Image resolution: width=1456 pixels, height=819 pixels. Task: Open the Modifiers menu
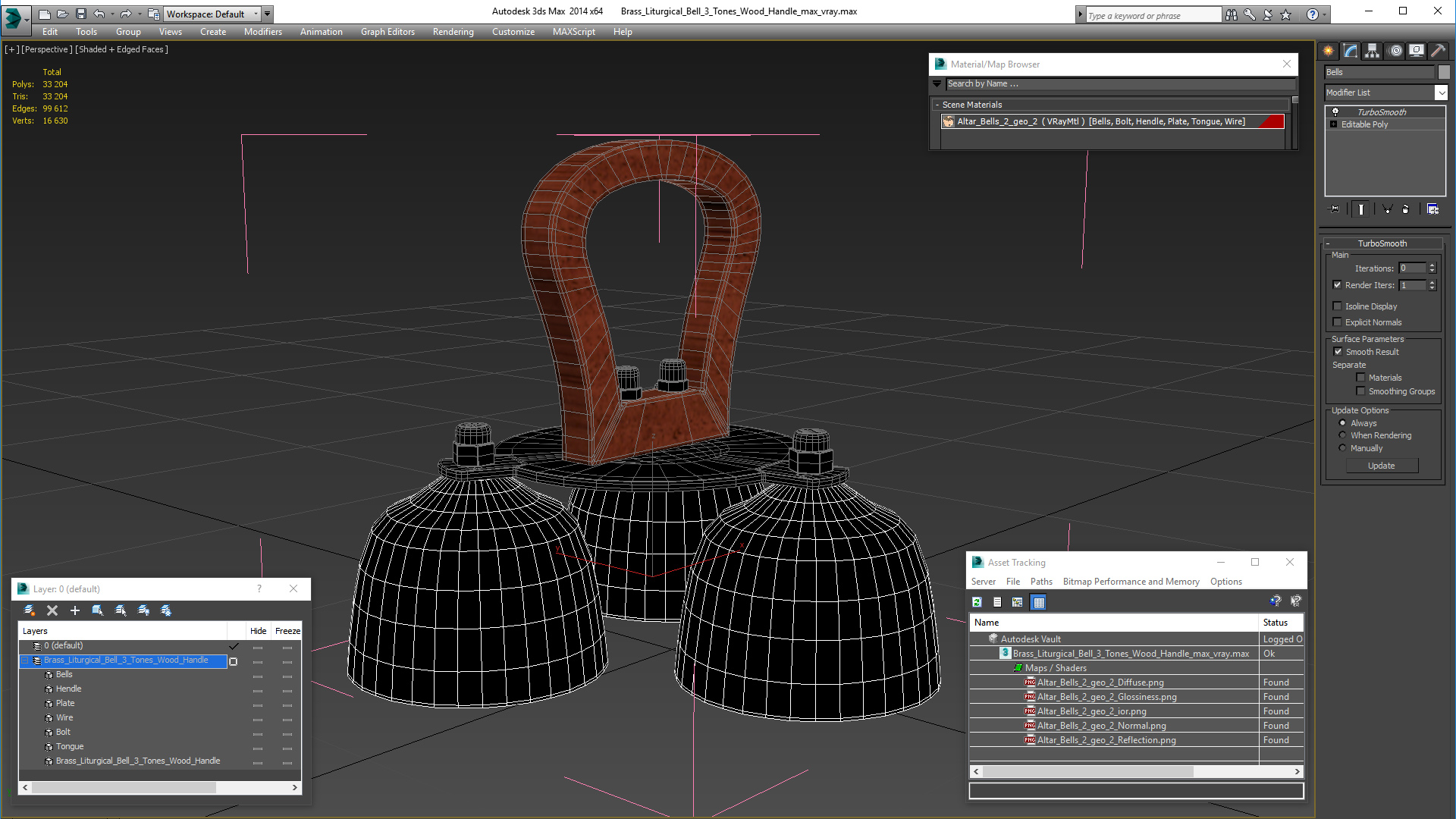(262, 32)
